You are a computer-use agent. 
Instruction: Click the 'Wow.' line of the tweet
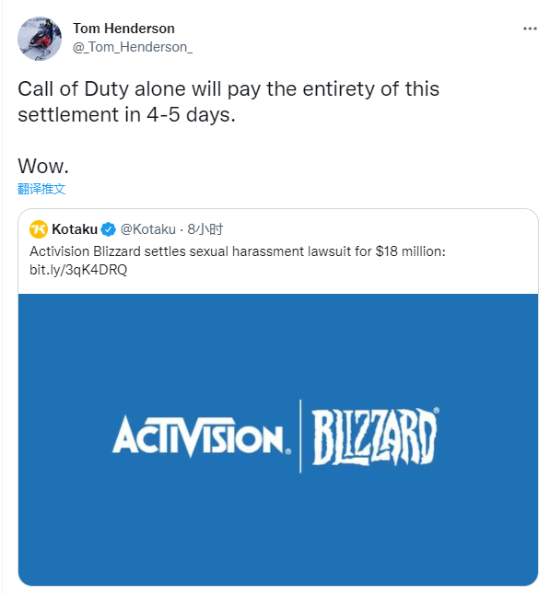43,166
